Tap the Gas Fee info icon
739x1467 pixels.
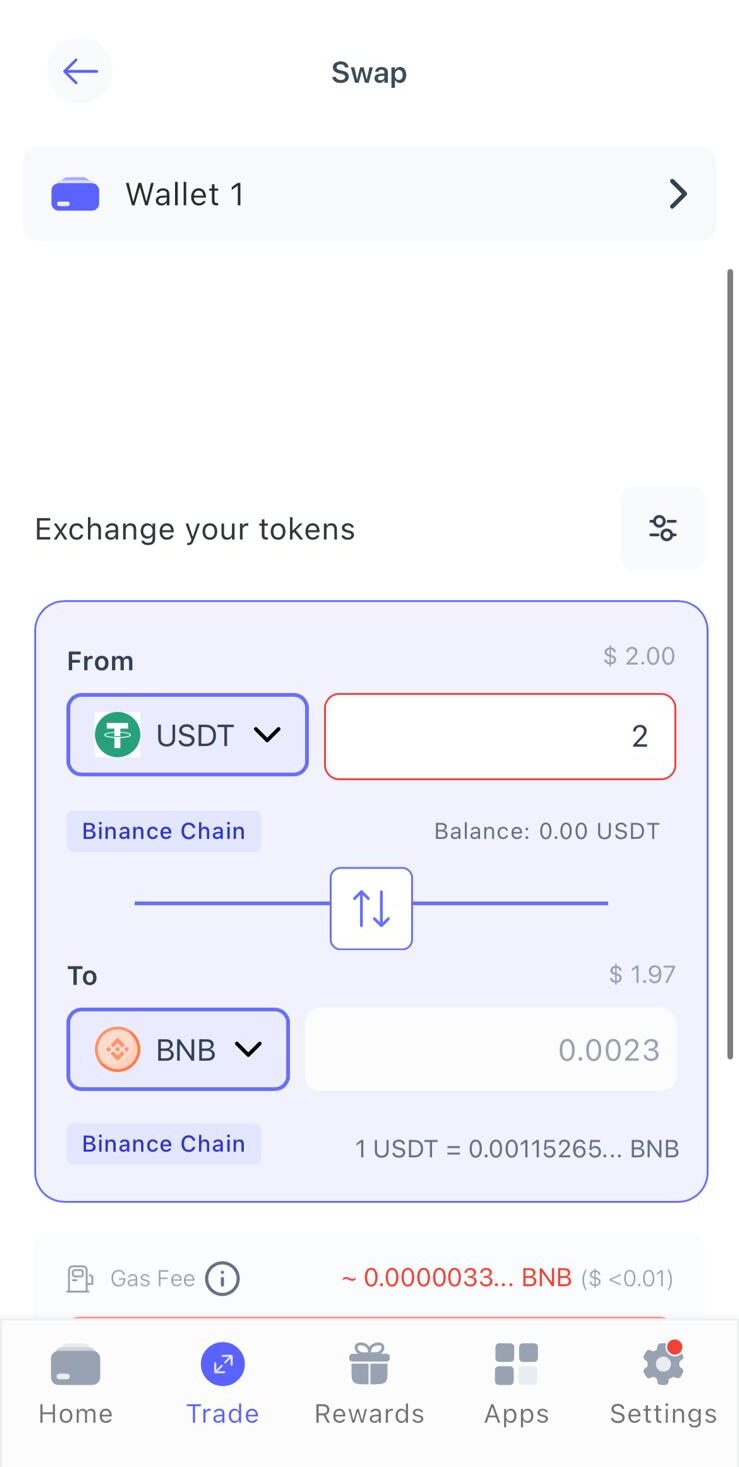click(x=222, y=1278)
